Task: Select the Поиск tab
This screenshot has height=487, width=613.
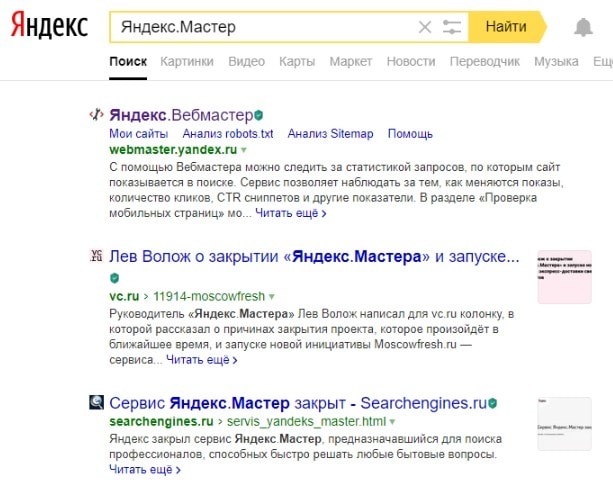Action: coord(128,61)
